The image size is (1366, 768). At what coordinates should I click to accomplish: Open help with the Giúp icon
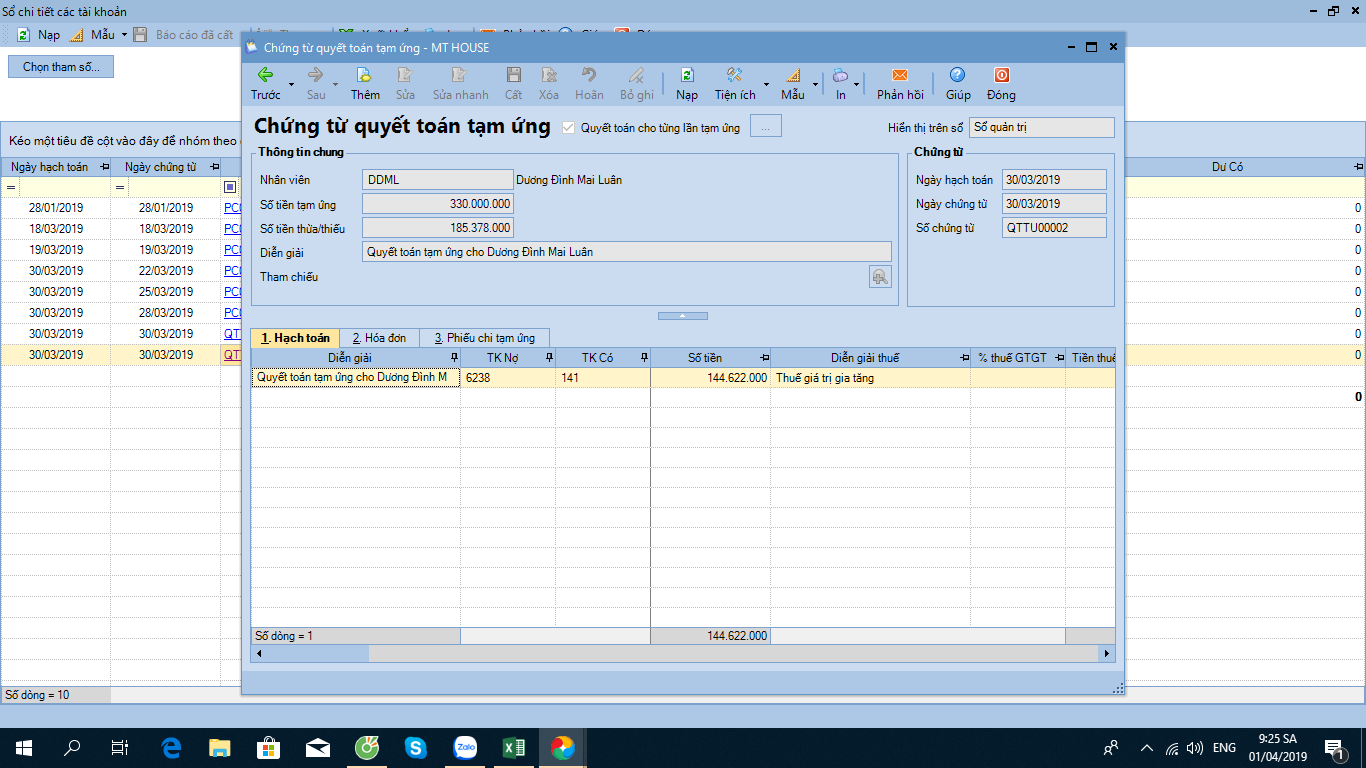957,76
